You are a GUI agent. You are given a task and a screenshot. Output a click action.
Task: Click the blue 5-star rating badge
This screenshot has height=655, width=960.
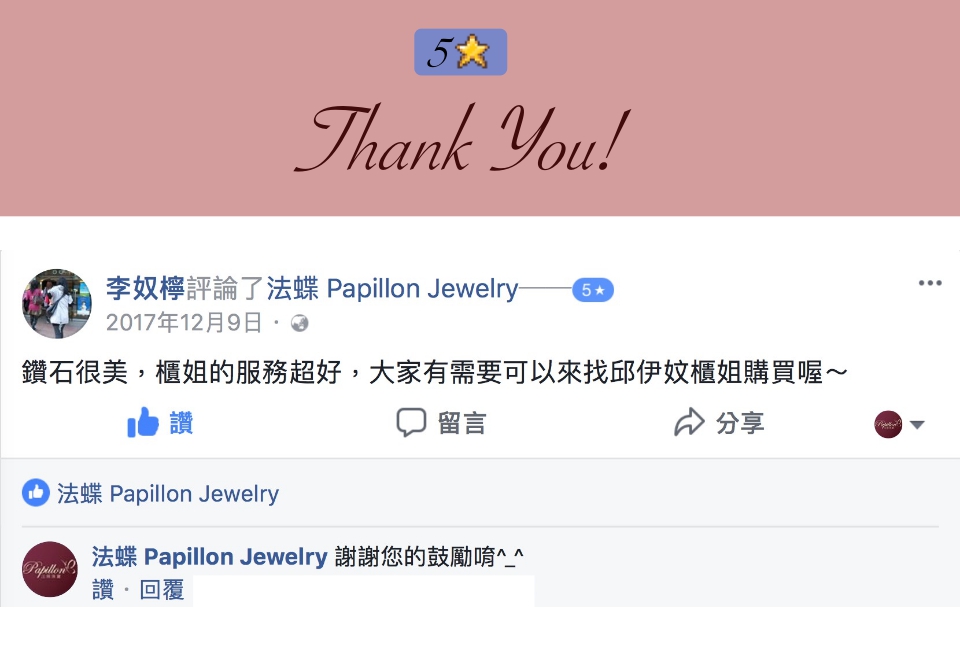pos(593,290)
